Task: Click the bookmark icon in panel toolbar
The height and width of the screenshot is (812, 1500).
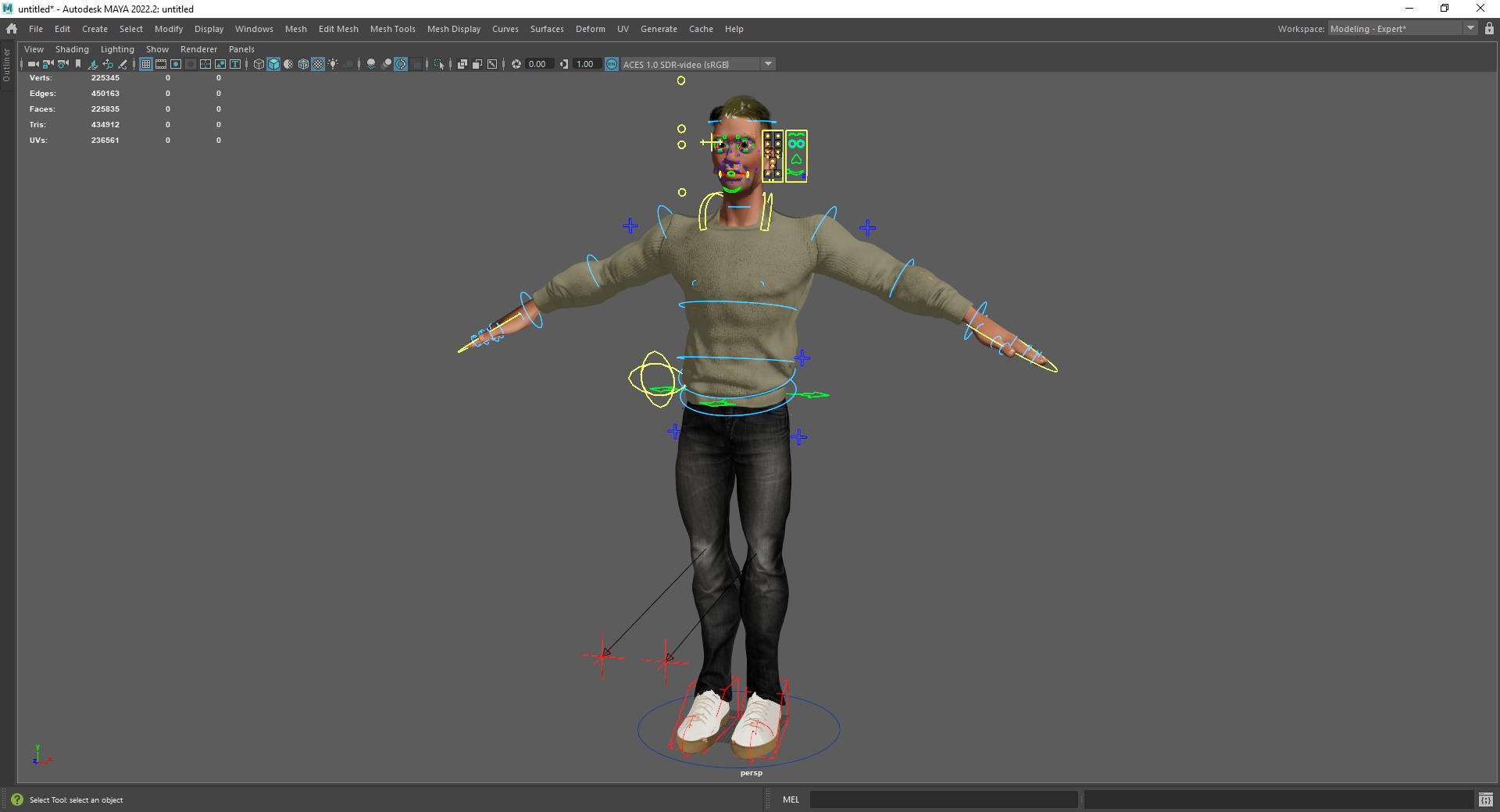Action: [x=78, y=64]
